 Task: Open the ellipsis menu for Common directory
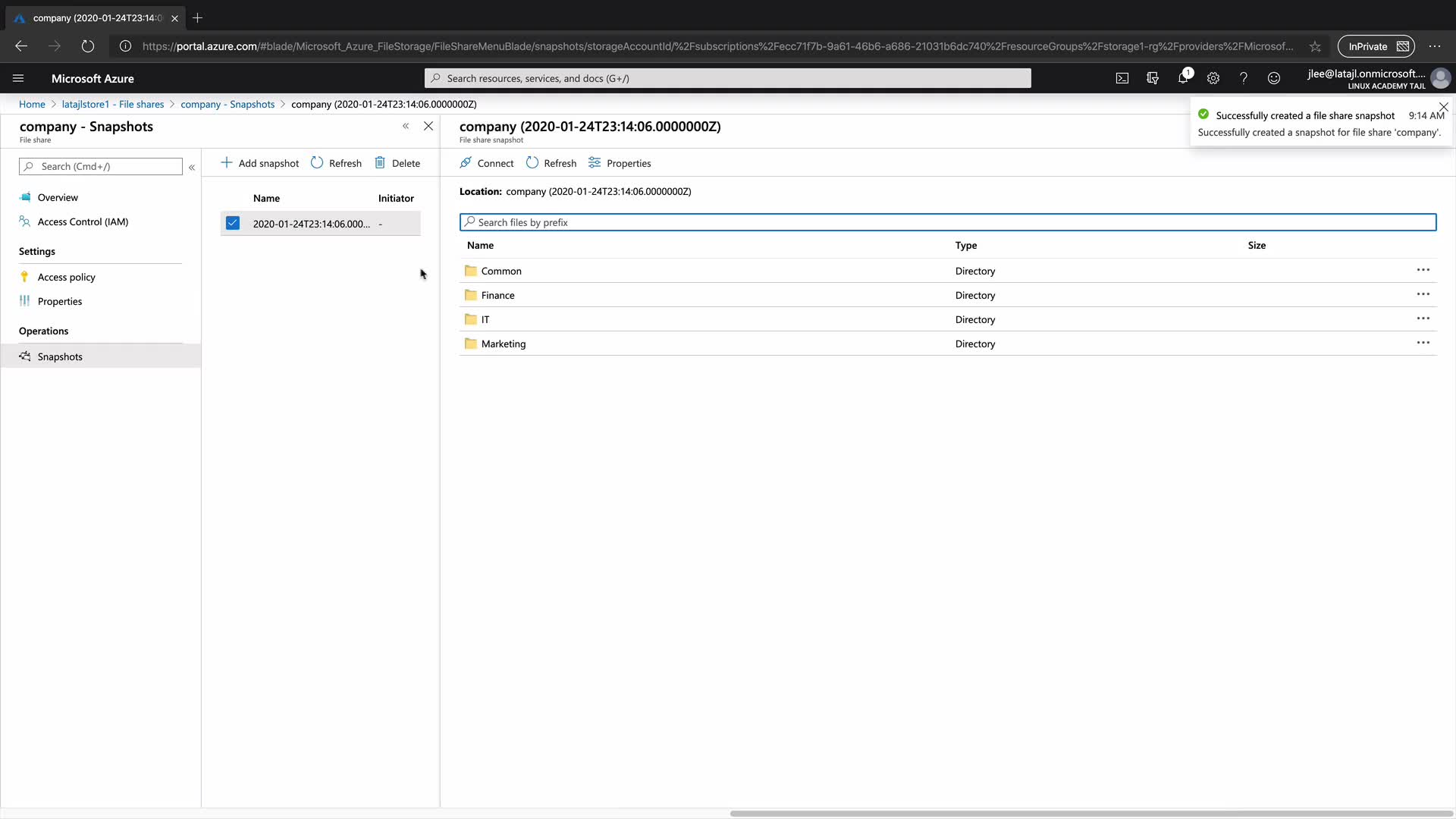point(1423,270)
